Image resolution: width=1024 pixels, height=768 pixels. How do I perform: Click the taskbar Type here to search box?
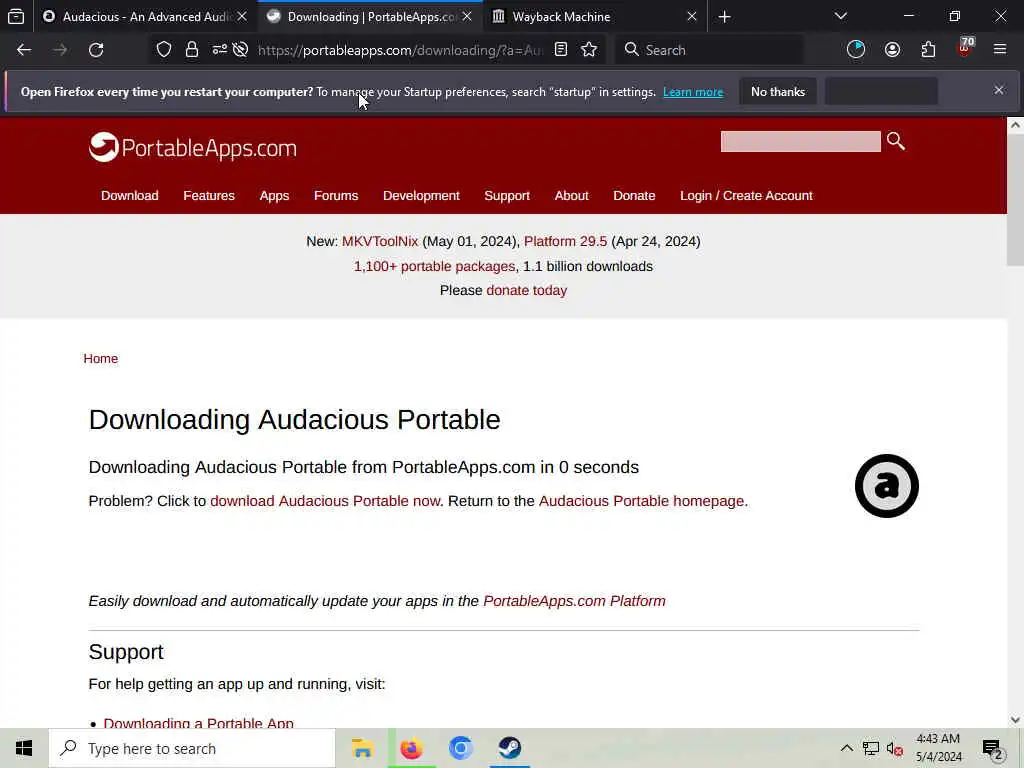(192, 748)
